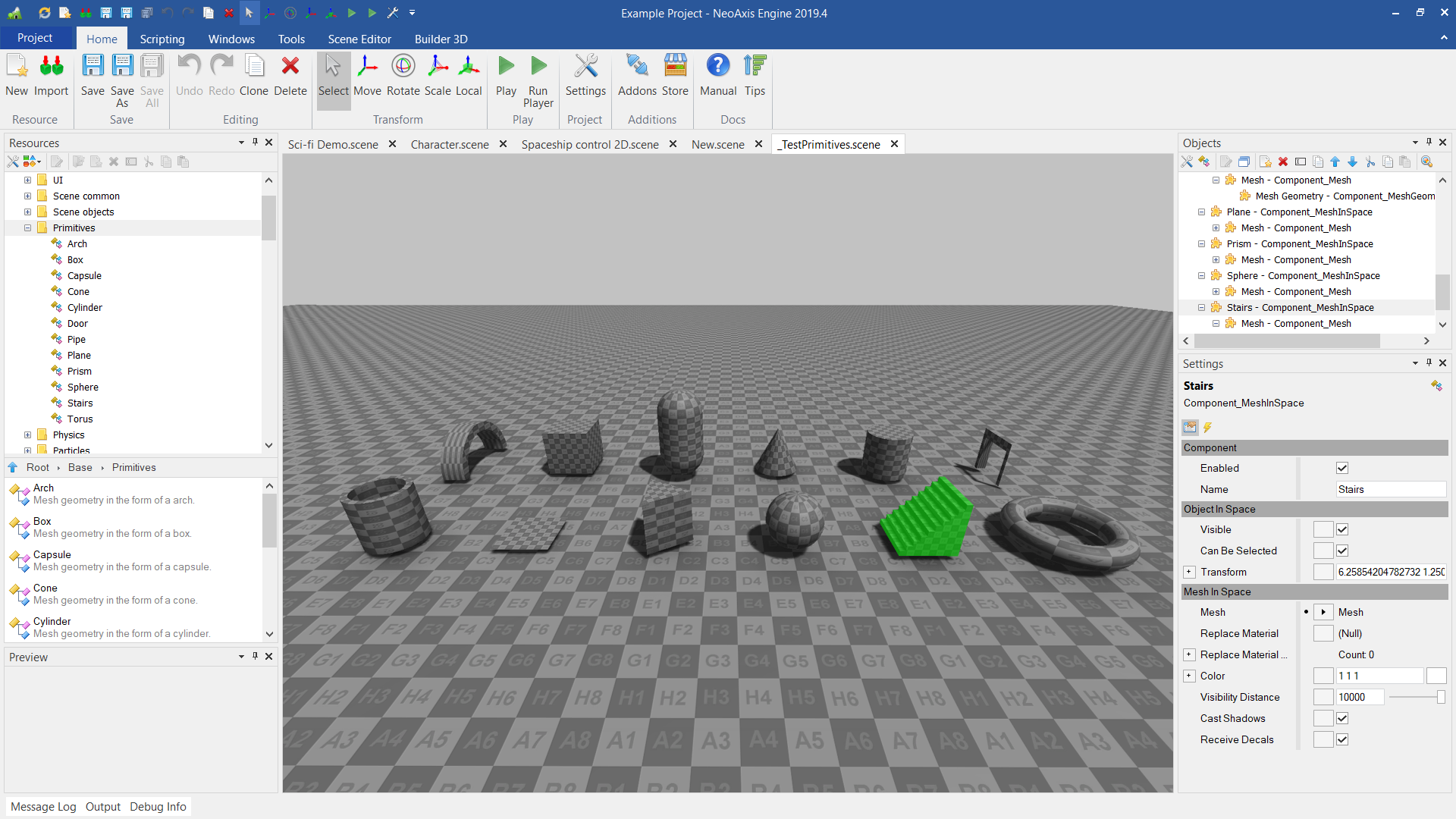Screen dimensions: 1456x819
Task: Switch to Character.scene tab
Action: click(x=450, y=144)
